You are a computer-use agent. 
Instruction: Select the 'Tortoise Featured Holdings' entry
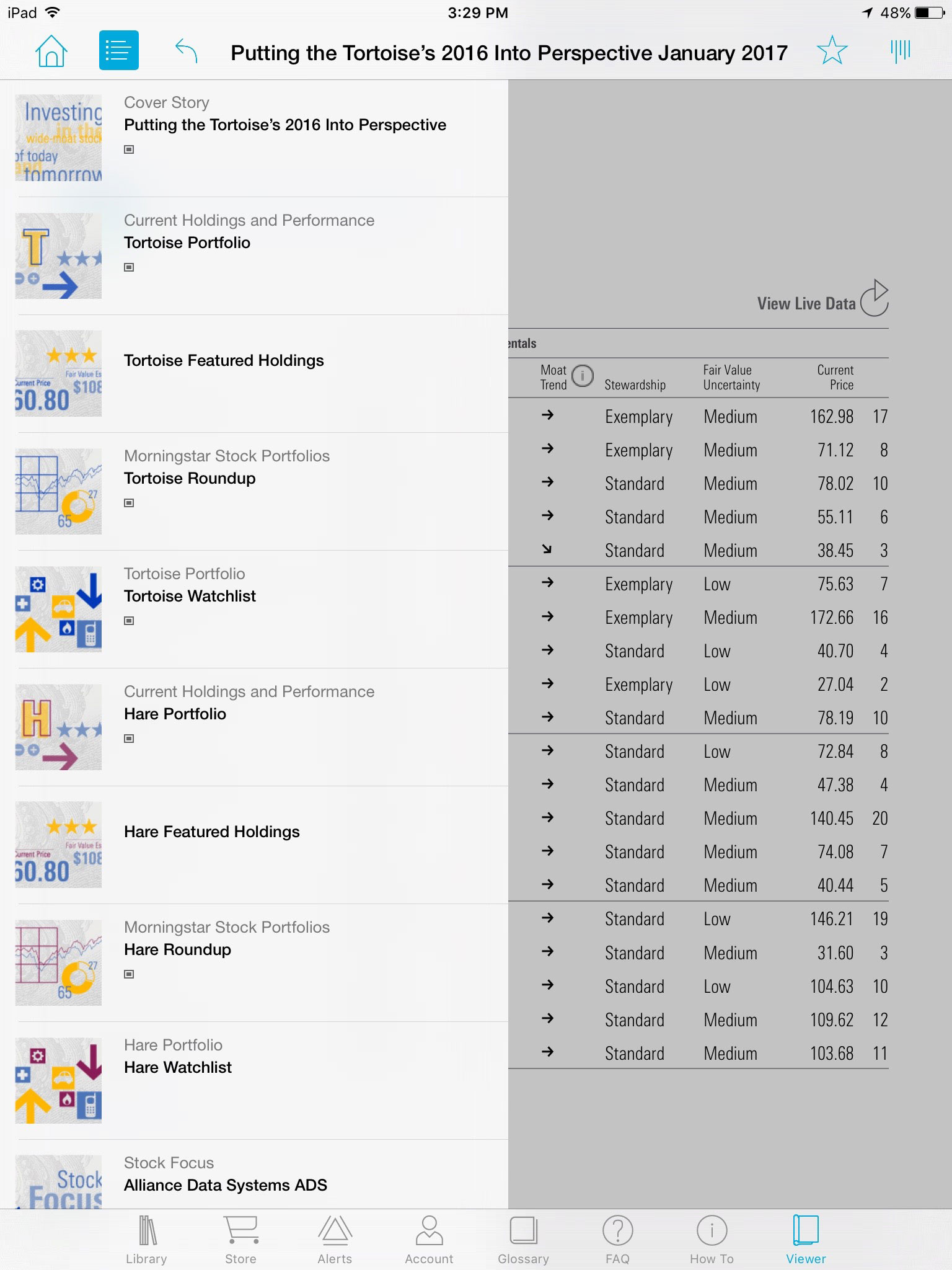(x=224, y=360)
